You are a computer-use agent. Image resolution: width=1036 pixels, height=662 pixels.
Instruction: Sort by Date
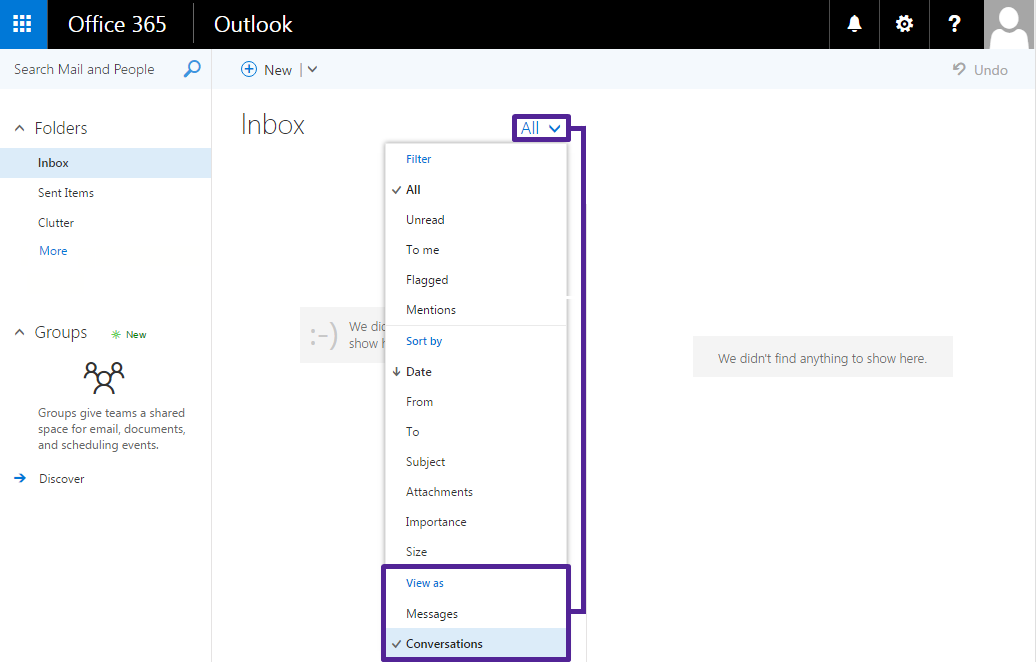click(476, 372)
